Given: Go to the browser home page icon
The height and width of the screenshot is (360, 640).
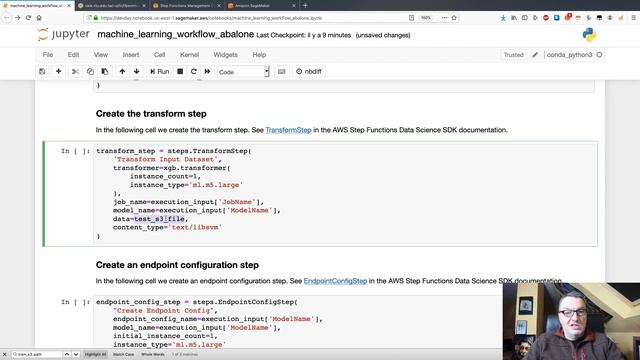Looking at the screenshot, I should pyautogui.click(x=39, y=18).
